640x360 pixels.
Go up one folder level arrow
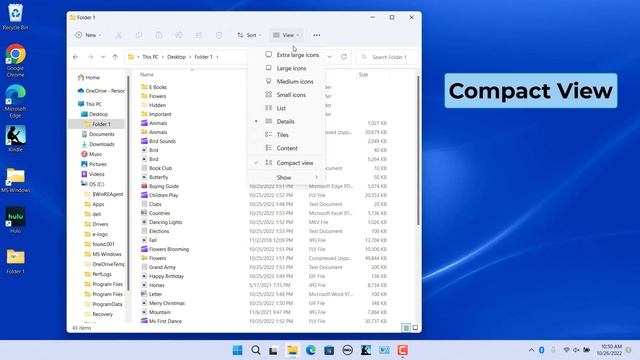(x=115, y=57)
